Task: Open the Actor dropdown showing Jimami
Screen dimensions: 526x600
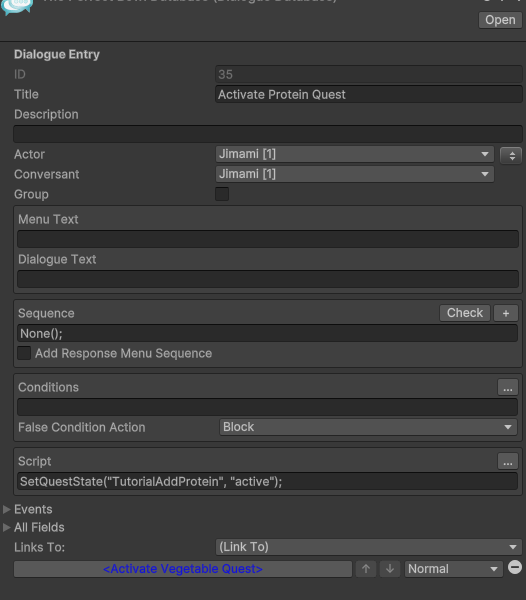Action: (355, 154)
